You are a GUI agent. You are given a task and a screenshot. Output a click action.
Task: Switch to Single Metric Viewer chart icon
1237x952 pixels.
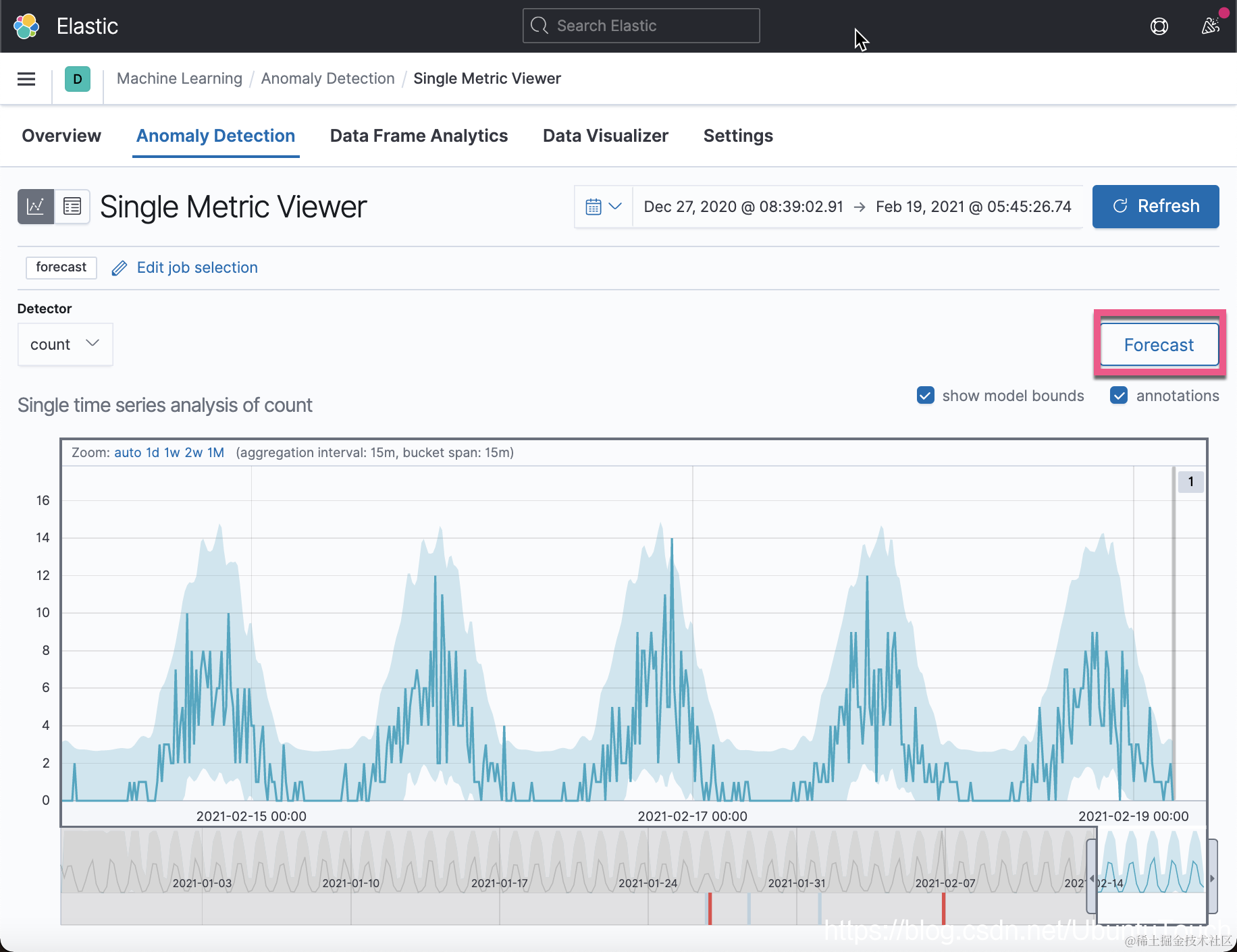(36, 206)
